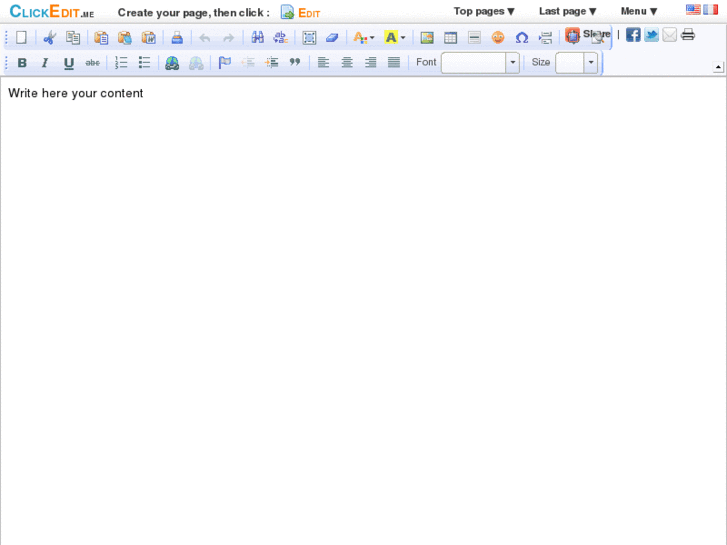The height and width of the screenshot is (545, 727).
Task: Open the Replace text tool
Action: click(x=281, y=38)
